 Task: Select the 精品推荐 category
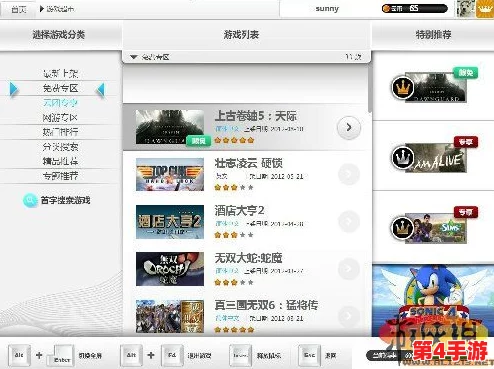[x=60, y=161]
